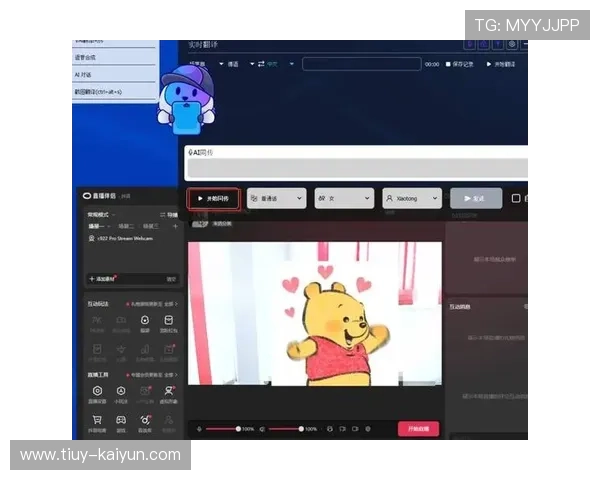
Task: Open the 中文 target language dropdown arrow
Action: coord(292,64)
